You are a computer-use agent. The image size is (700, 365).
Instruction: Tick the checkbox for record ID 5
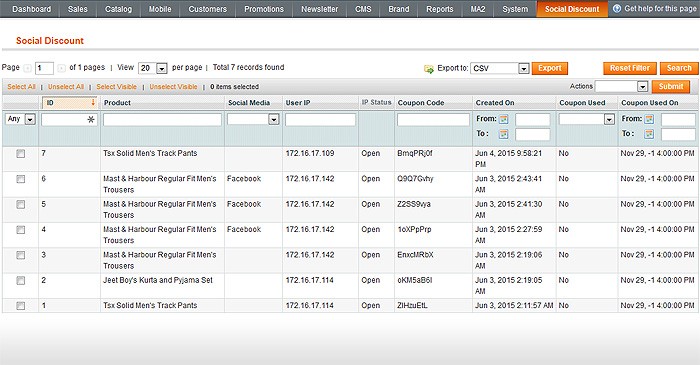21,204
